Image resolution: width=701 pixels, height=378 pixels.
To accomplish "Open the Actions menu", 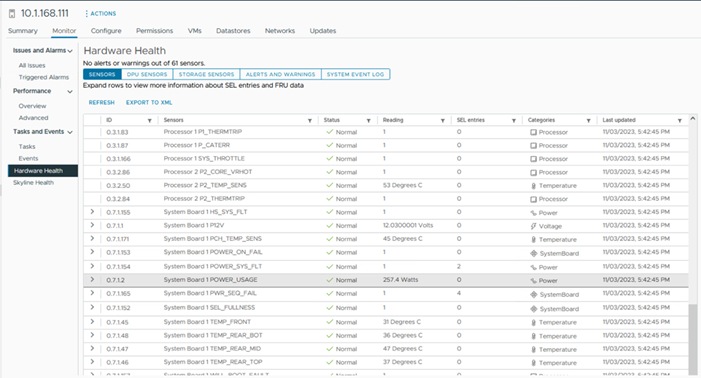I will pos(101,14).
